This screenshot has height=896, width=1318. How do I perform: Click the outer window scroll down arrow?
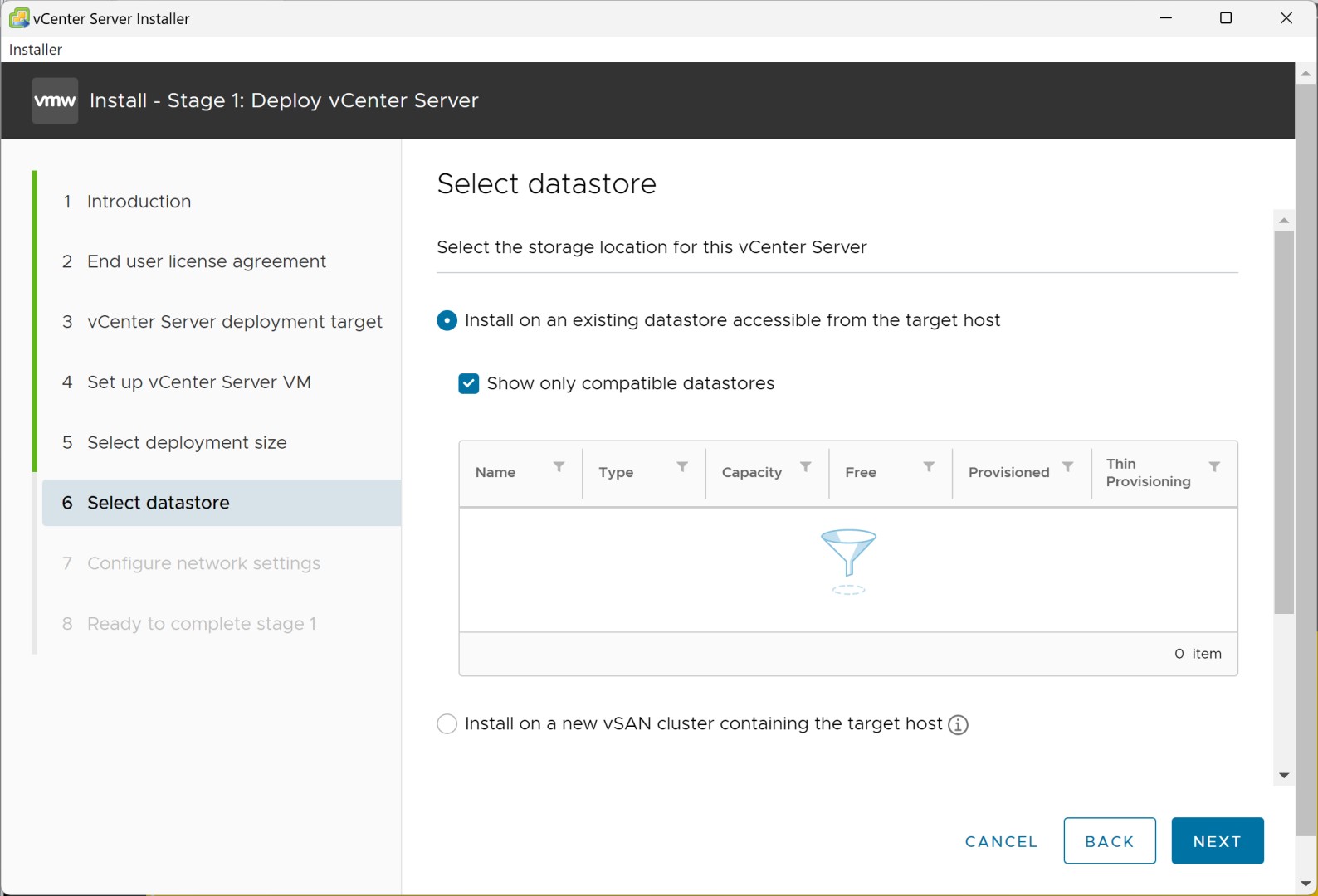[1306, 884]
